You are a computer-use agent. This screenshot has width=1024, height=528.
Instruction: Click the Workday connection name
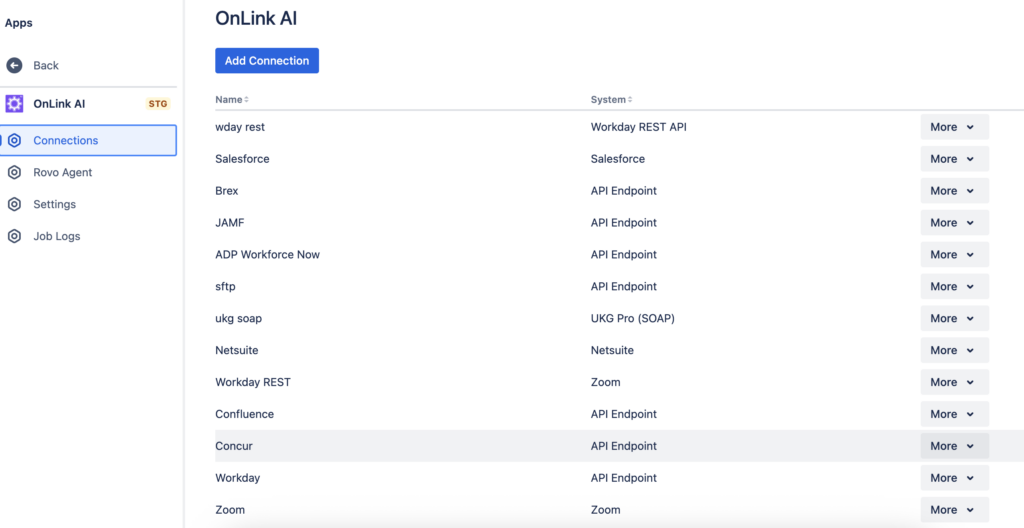[x=238, y=478]
